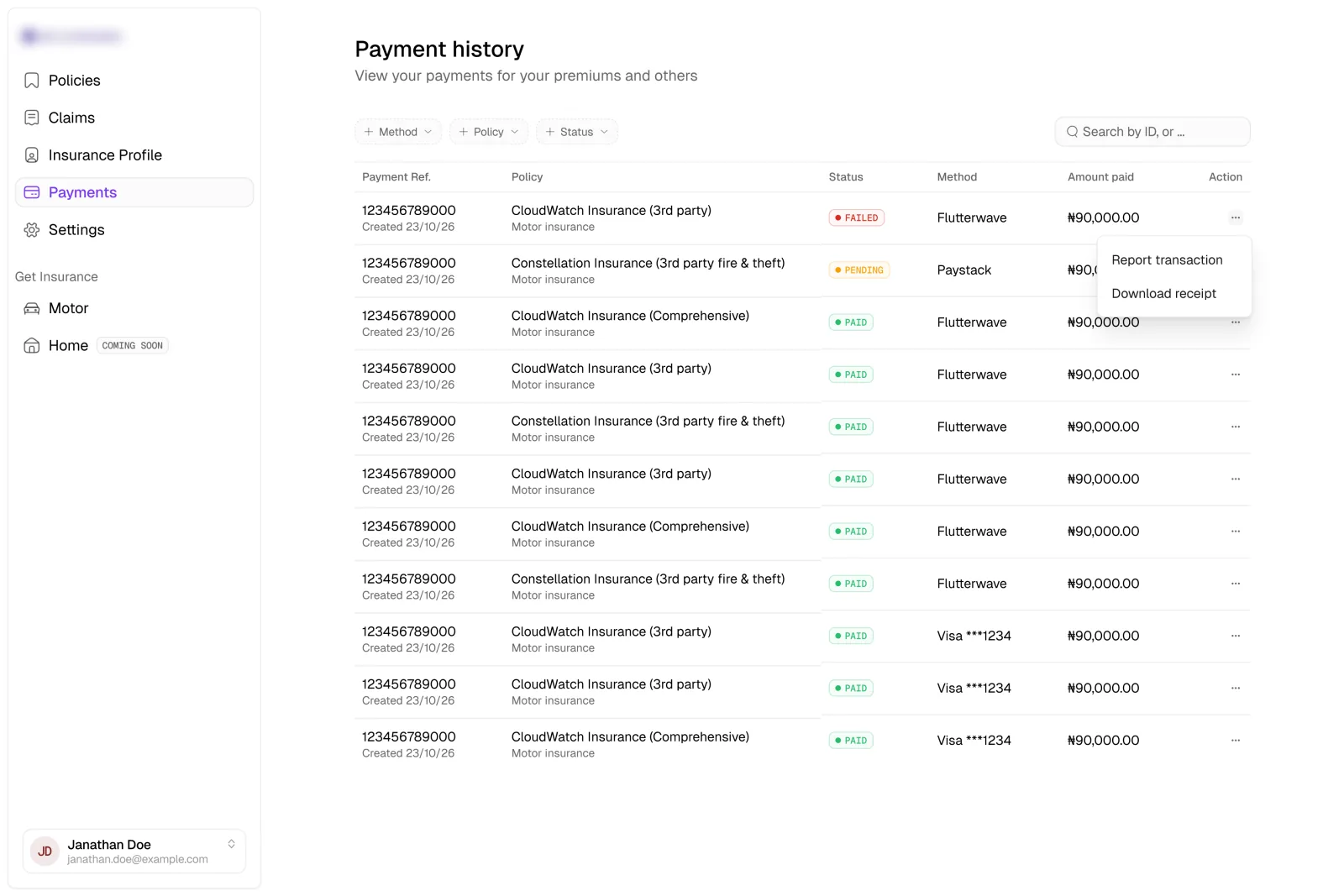
Task: Click the Payment history heading
Action: coord(439,50)
